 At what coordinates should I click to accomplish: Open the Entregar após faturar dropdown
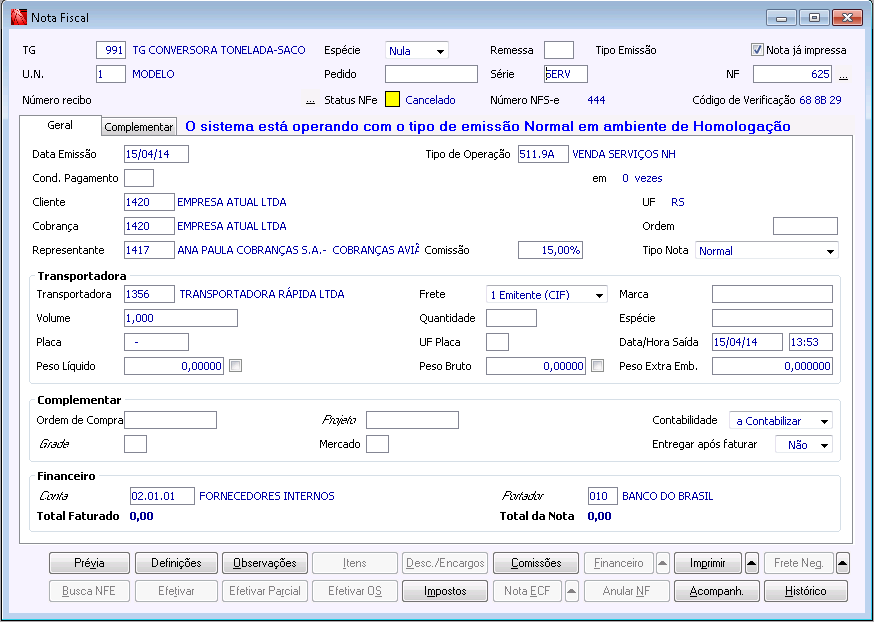[804, 445]
